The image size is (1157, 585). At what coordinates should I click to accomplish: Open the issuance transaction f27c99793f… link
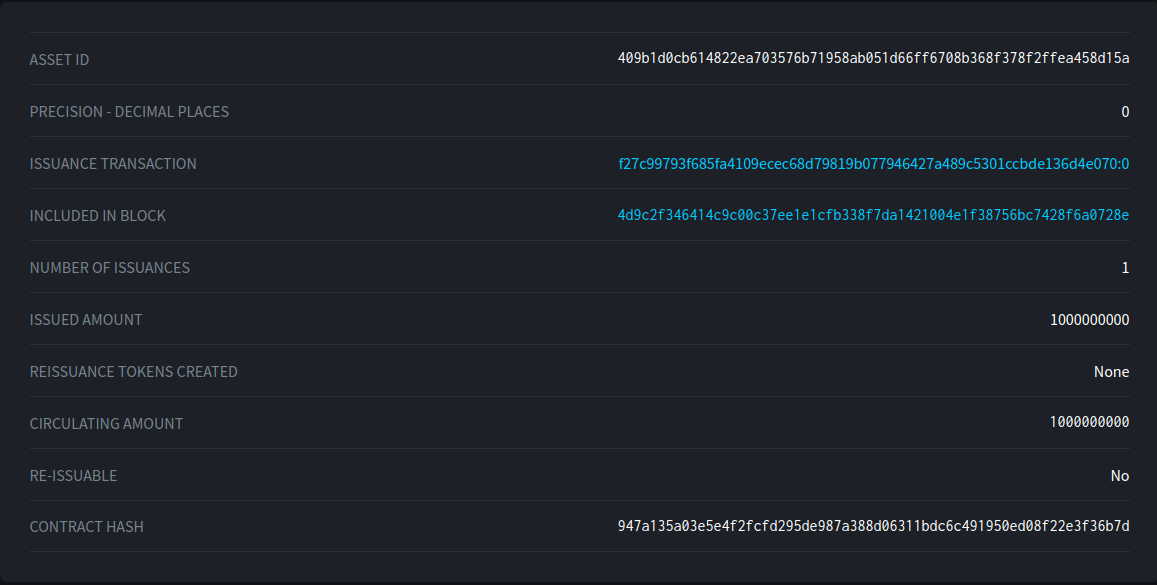tap(873, 164)
